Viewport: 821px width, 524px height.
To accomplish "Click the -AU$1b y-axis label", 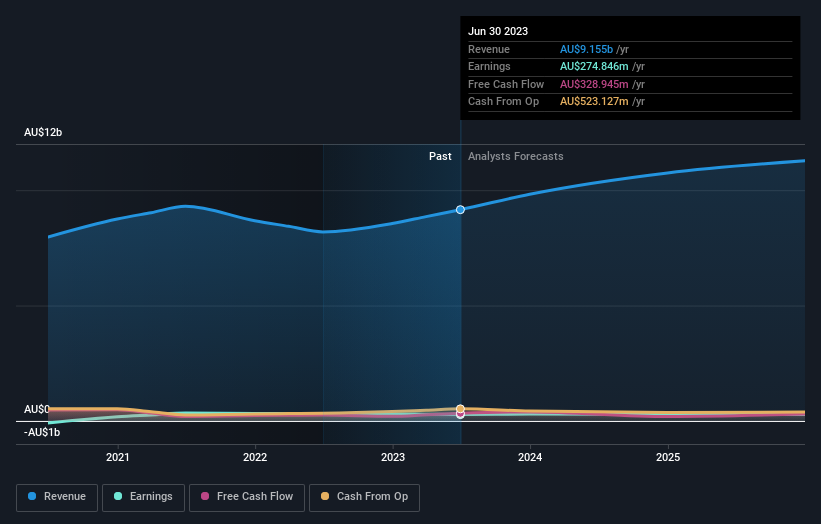I will (x=42, y=432).
